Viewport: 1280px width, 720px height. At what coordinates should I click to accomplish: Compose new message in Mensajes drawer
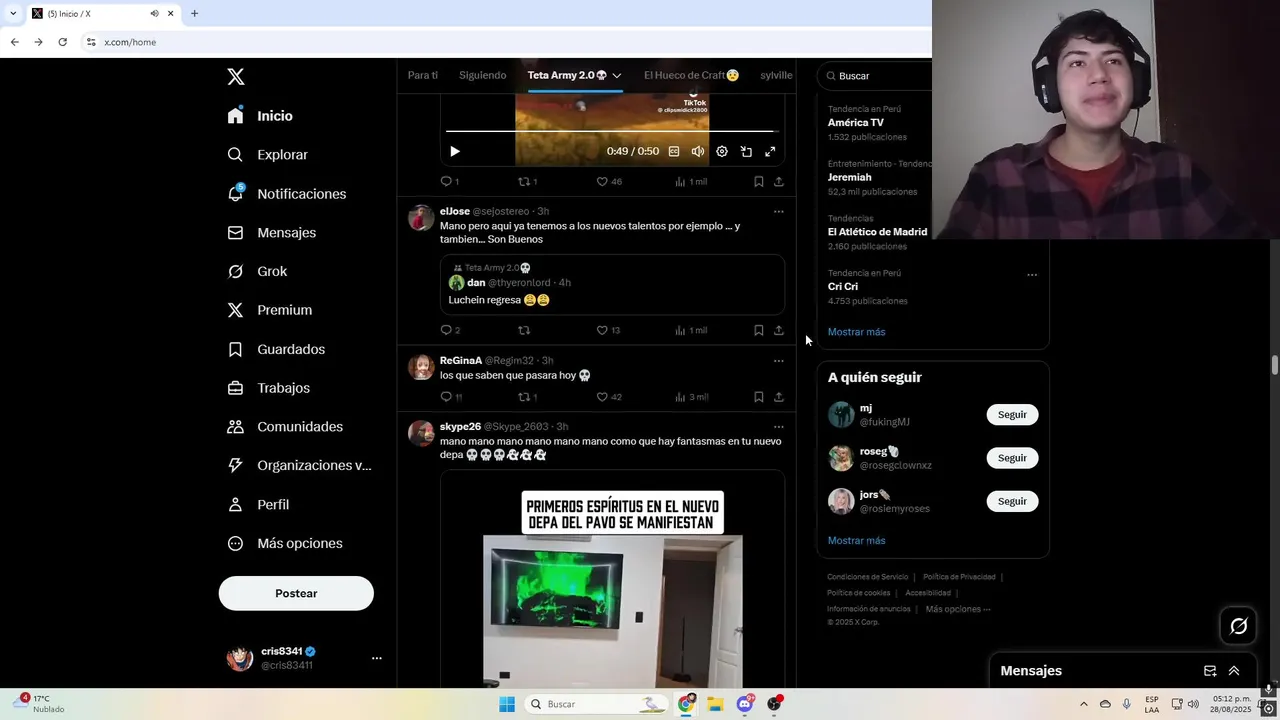coord(1210,671)
